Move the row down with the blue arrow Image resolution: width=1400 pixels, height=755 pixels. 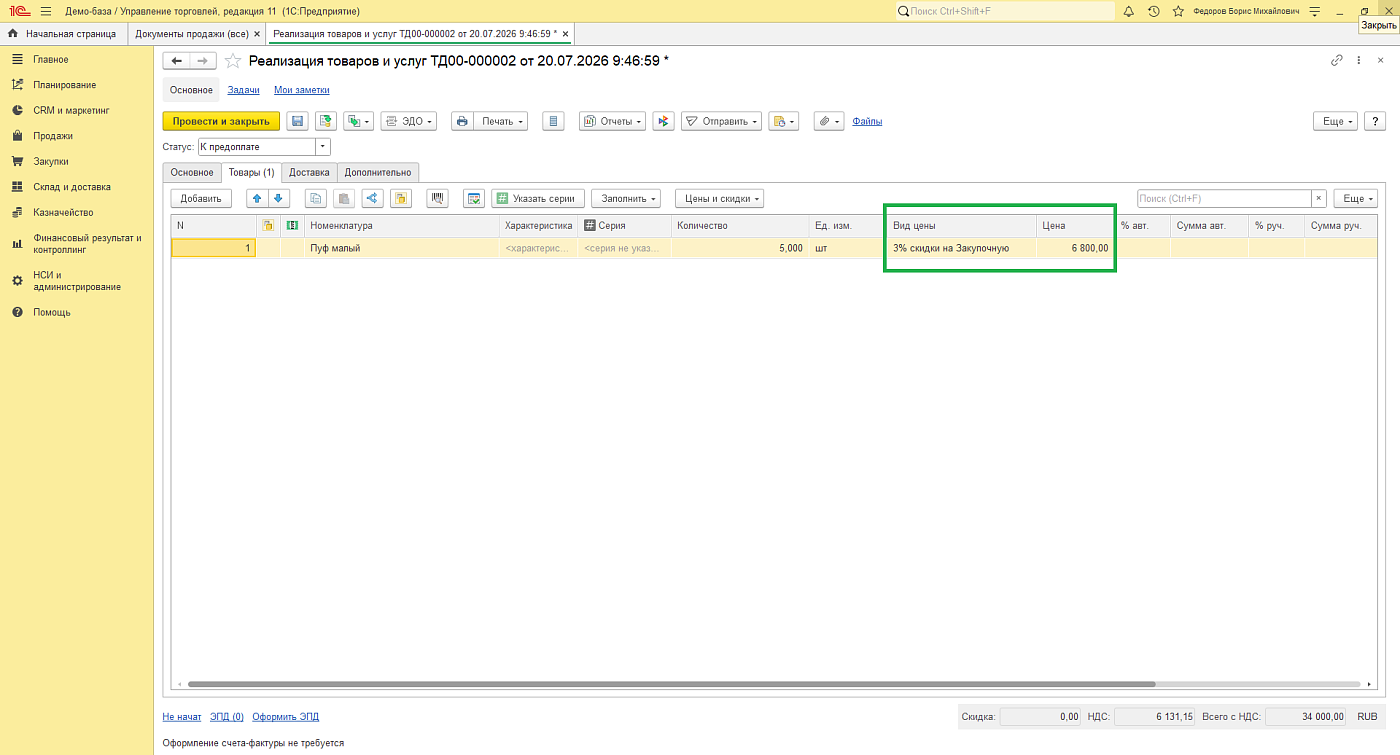[x=279, y=198]
